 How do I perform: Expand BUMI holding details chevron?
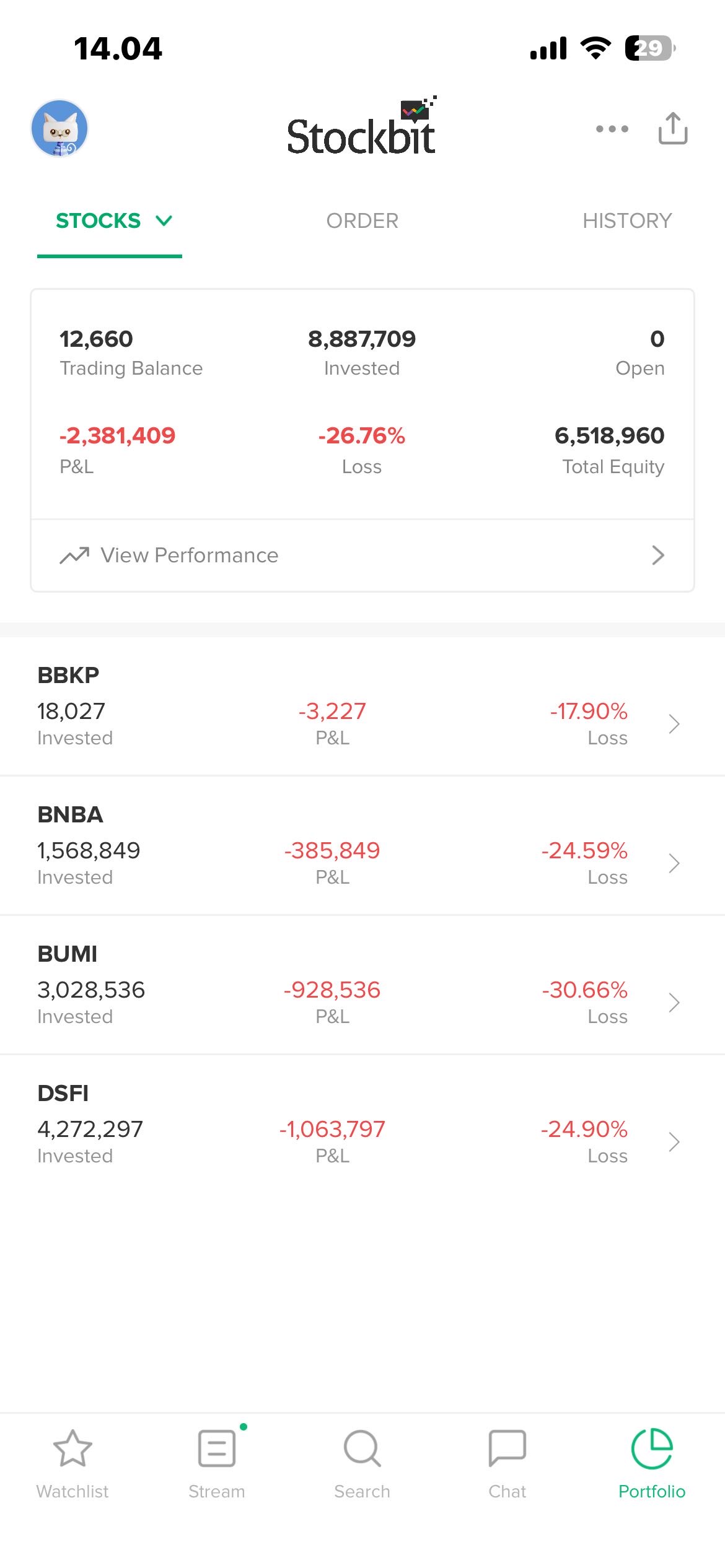674,1002
